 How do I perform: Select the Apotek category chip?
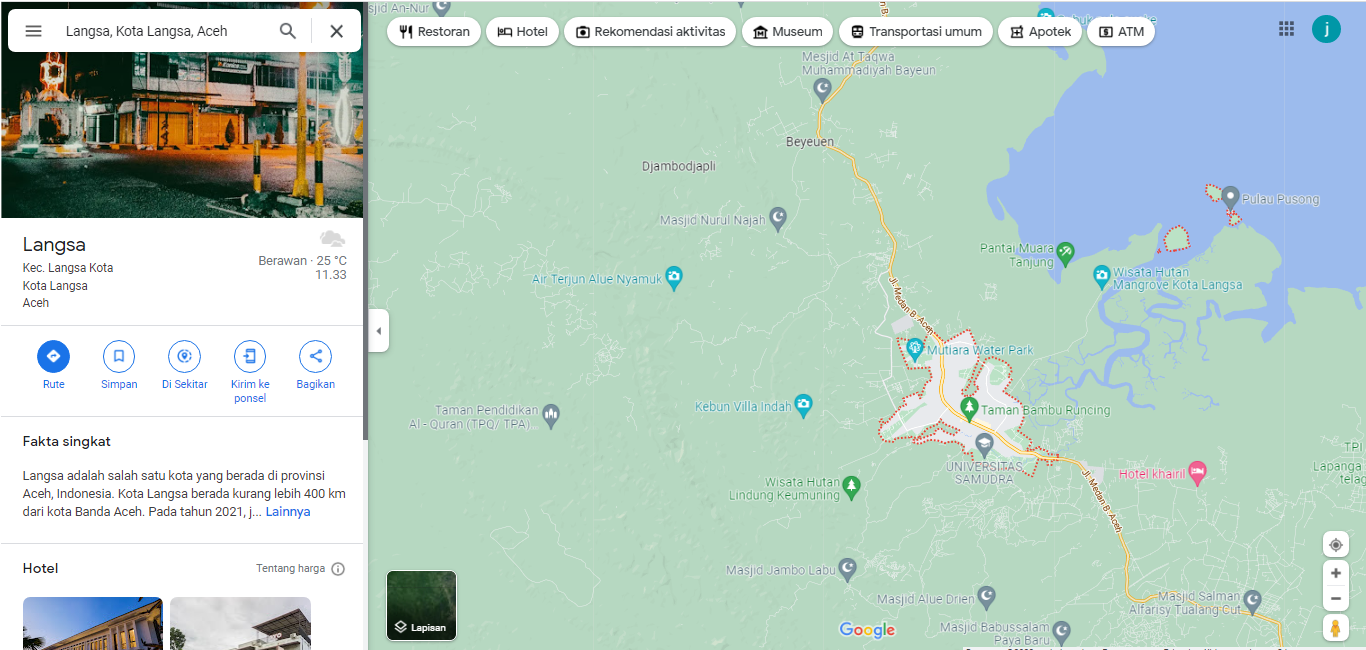[x=1040, y=32]
